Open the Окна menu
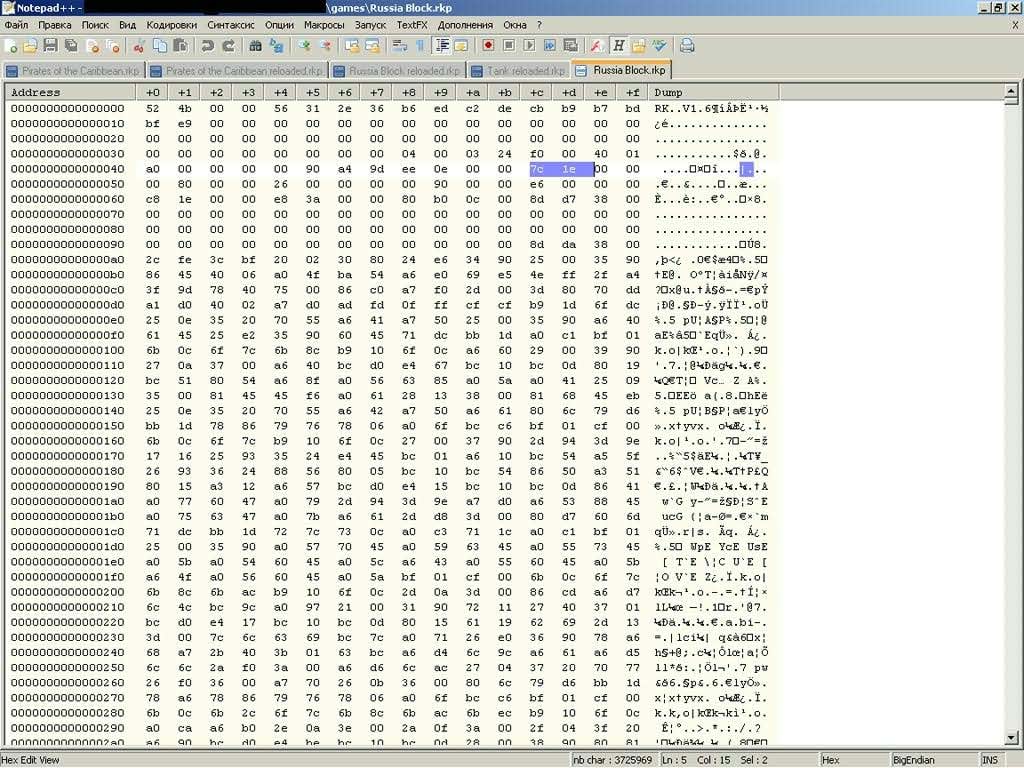This screenshot has height=768, width=1024. (x=515, y=25)
